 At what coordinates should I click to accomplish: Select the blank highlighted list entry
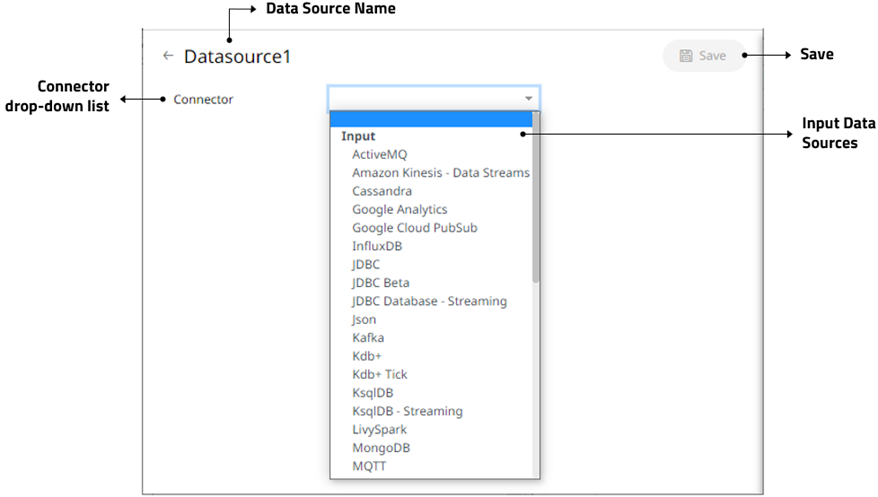(x=432, y=119)
